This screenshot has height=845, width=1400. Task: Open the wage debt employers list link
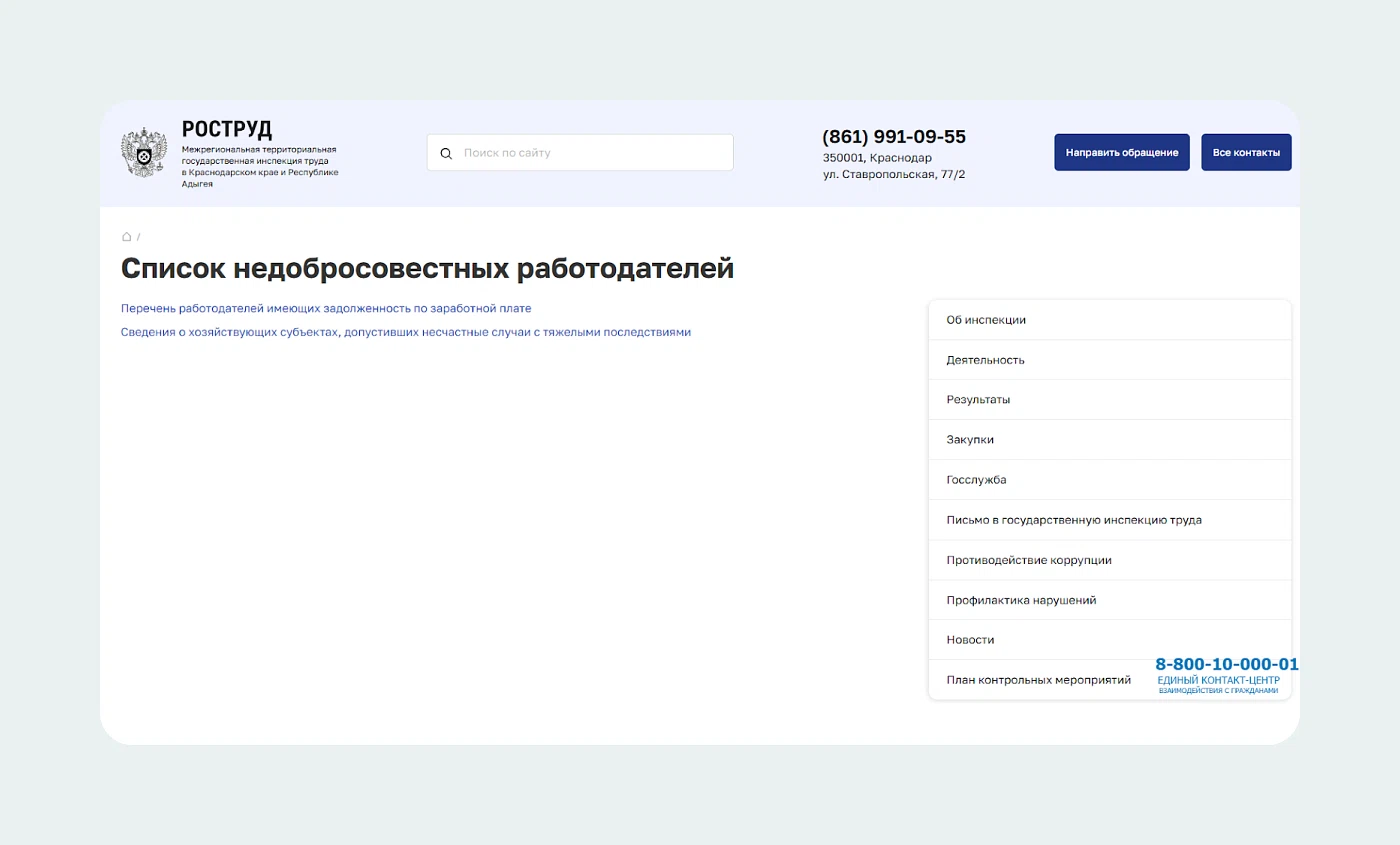(x=327, y=308)
